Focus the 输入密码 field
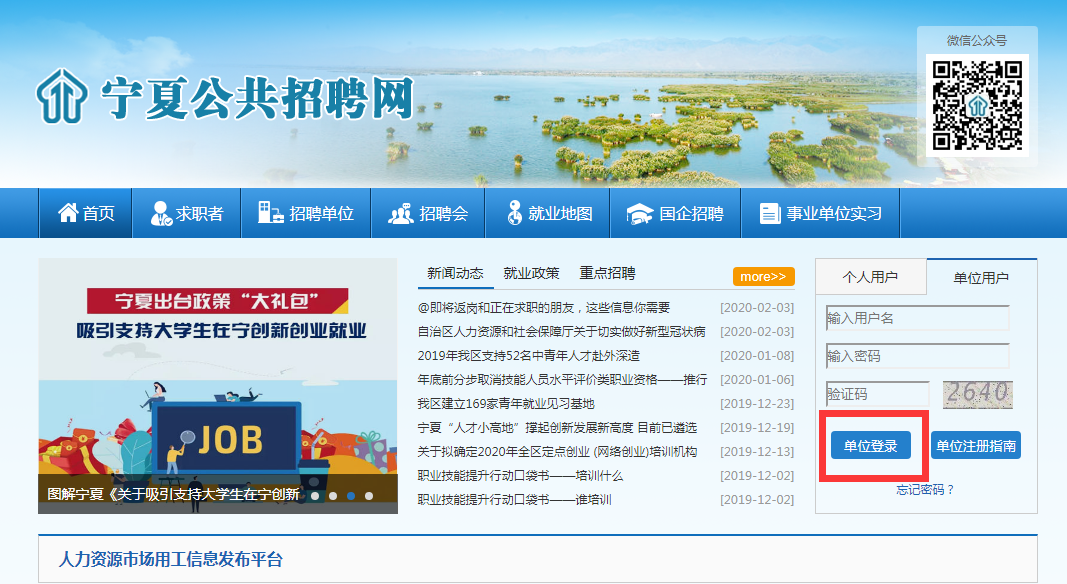The width and height of the screenshot is (1067, 584). (917, 356)
